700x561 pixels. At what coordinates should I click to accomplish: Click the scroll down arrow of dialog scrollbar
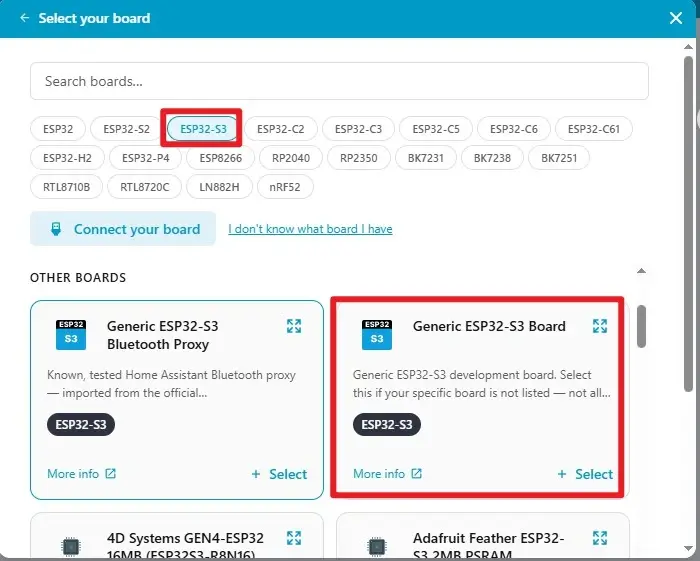coord(688,549)
